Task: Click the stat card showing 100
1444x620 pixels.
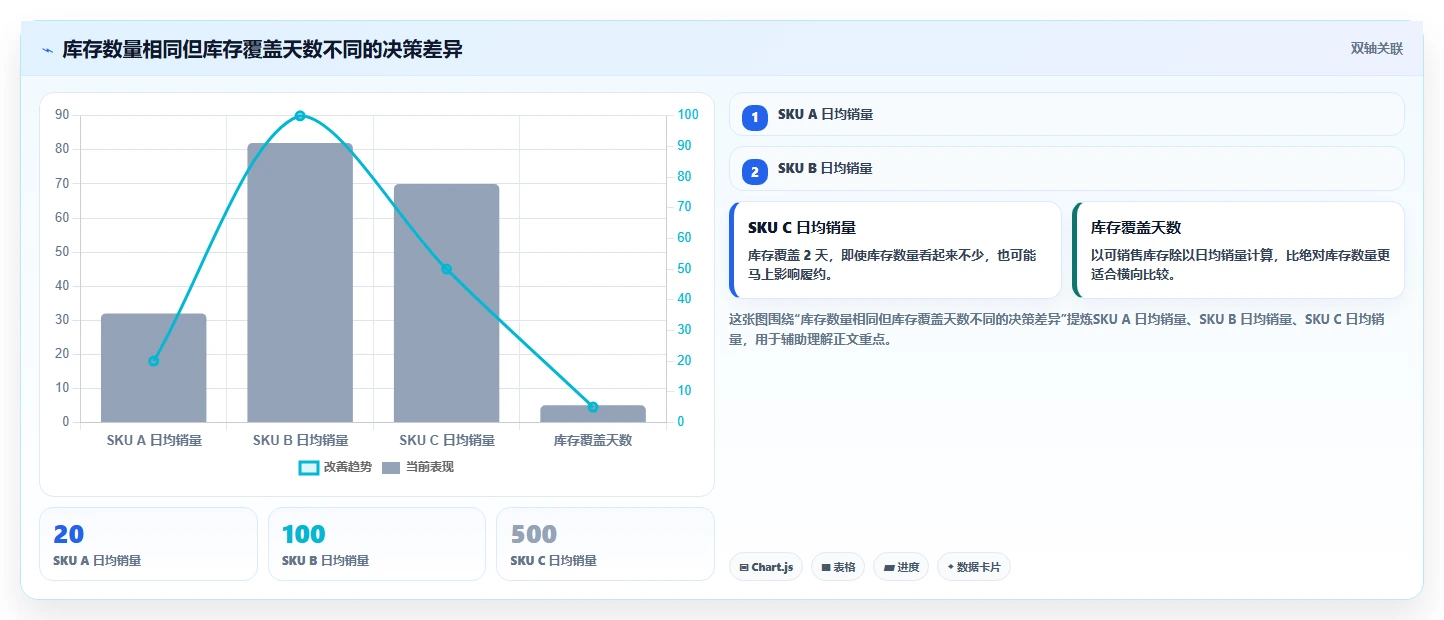Action: [377, 544]
